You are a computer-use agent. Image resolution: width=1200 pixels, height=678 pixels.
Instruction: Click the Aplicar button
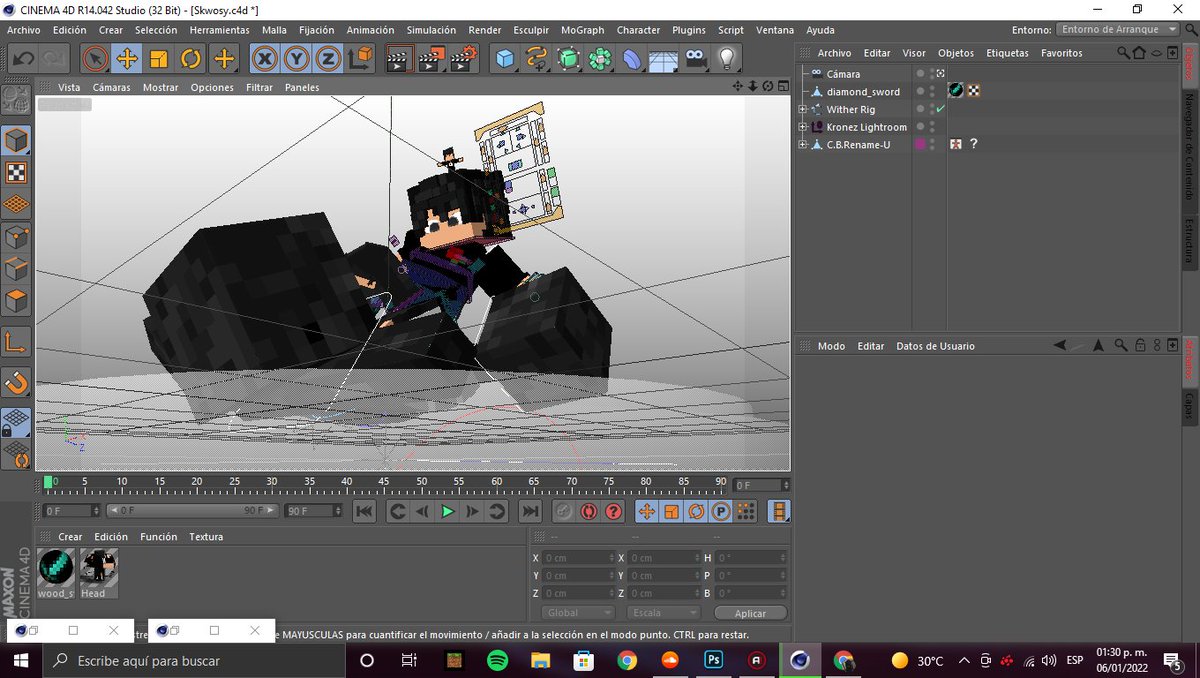pos(750,613)
